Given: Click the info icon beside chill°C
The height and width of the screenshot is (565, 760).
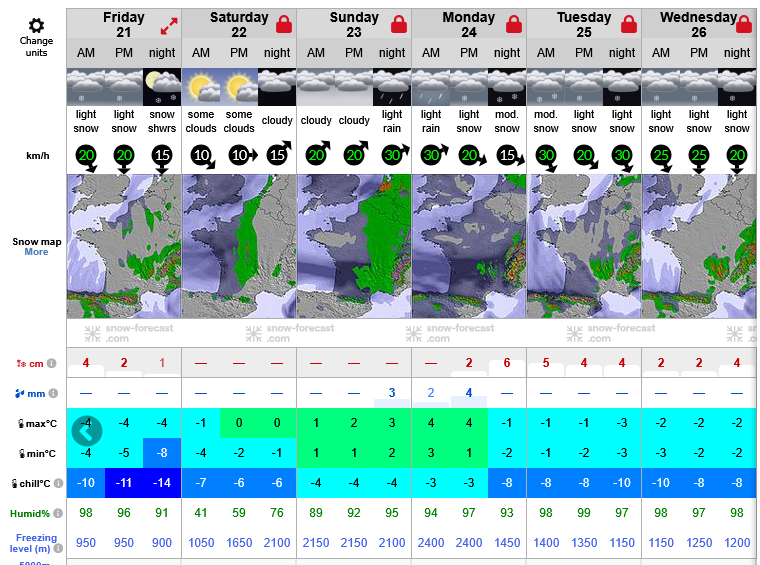Looking at the screenshot, I should 58,483.
